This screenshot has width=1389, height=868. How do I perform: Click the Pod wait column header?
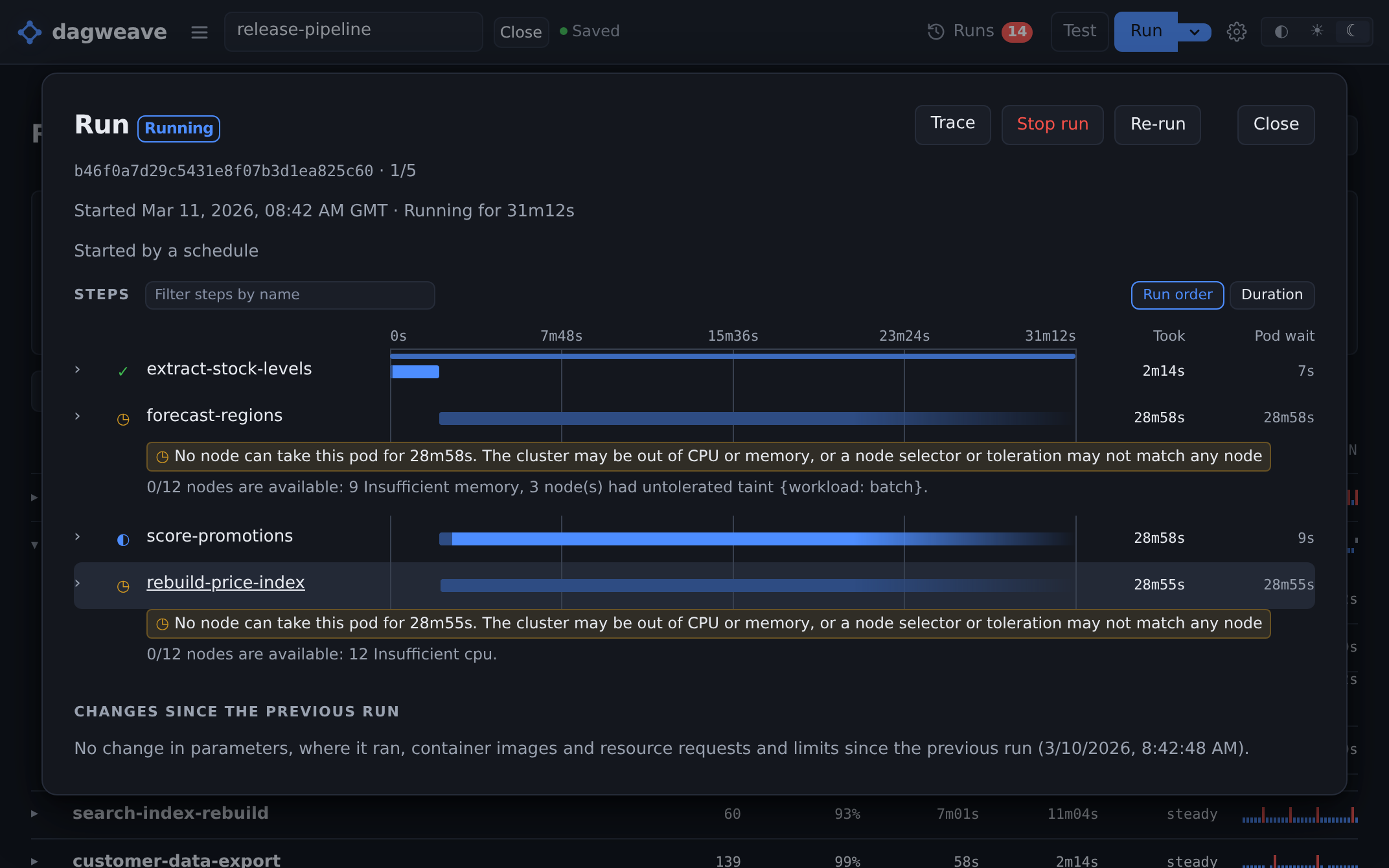pos(1284,336)
